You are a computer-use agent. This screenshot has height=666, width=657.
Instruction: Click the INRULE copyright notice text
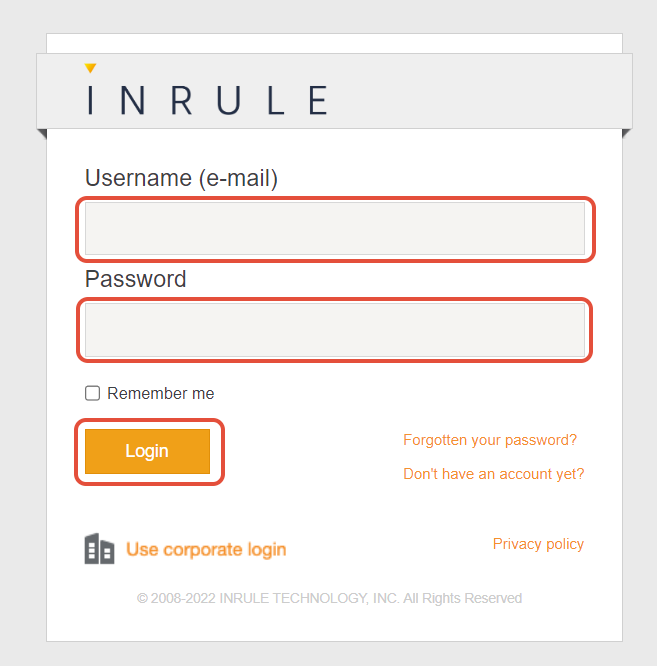tap(329, 598)
